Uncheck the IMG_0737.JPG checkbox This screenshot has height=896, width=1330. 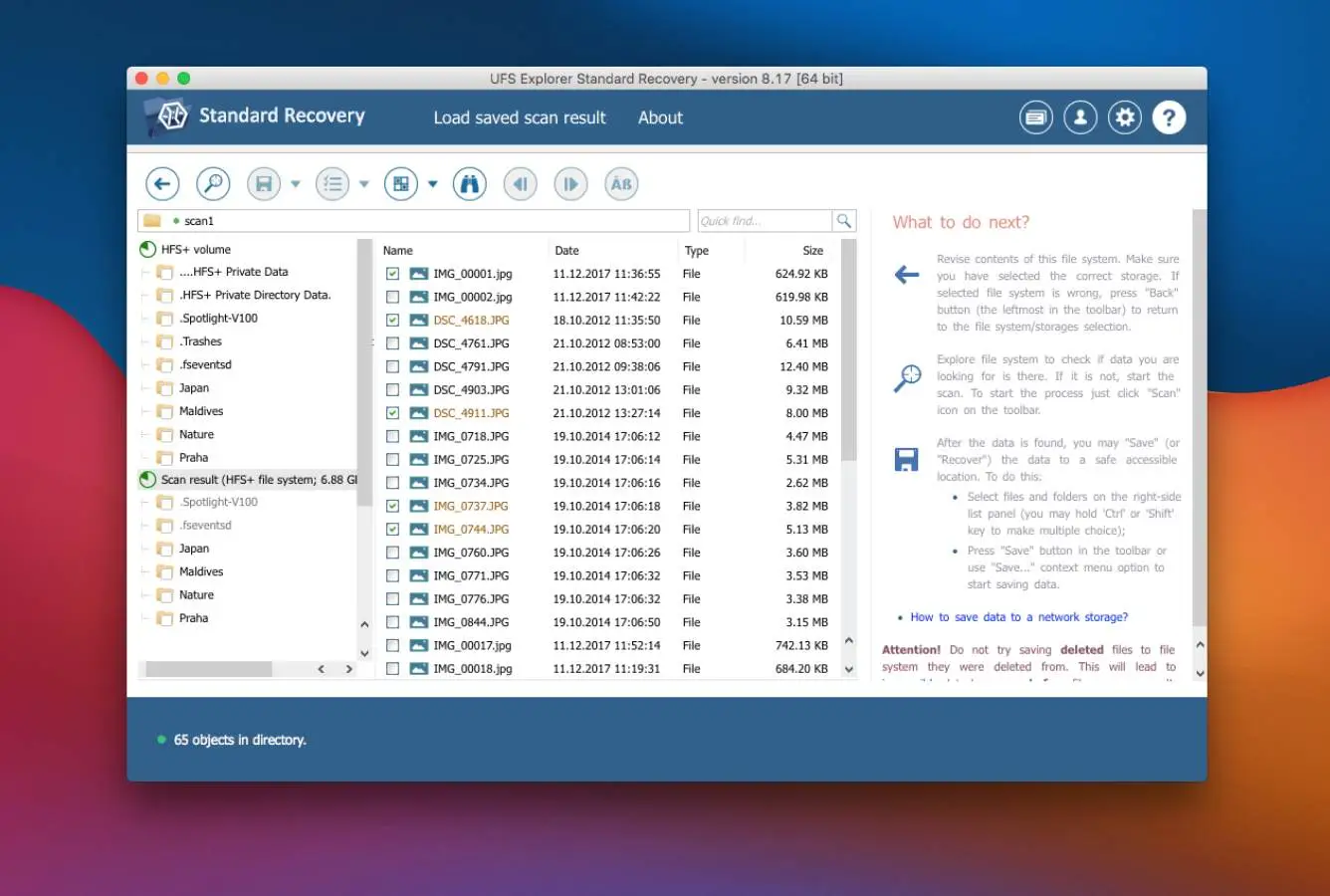(x=392, y=506)
